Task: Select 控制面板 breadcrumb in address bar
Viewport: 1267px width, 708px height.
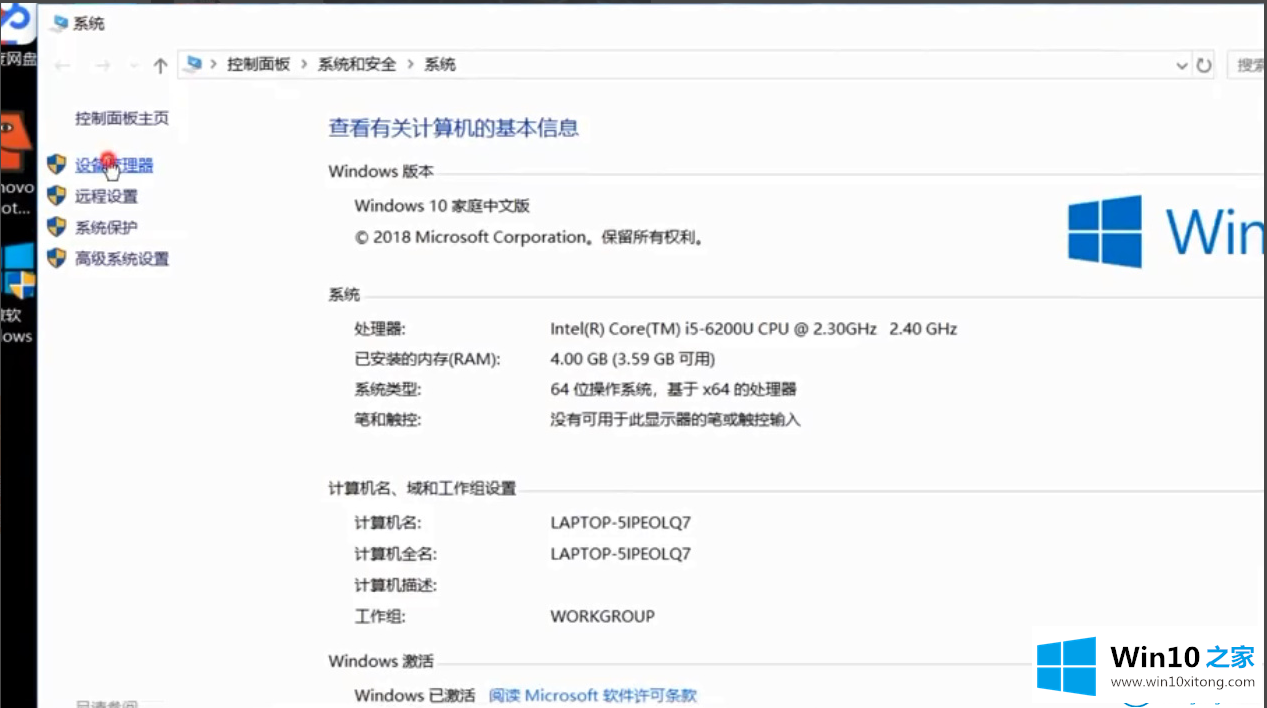Action: coord(258,64)
